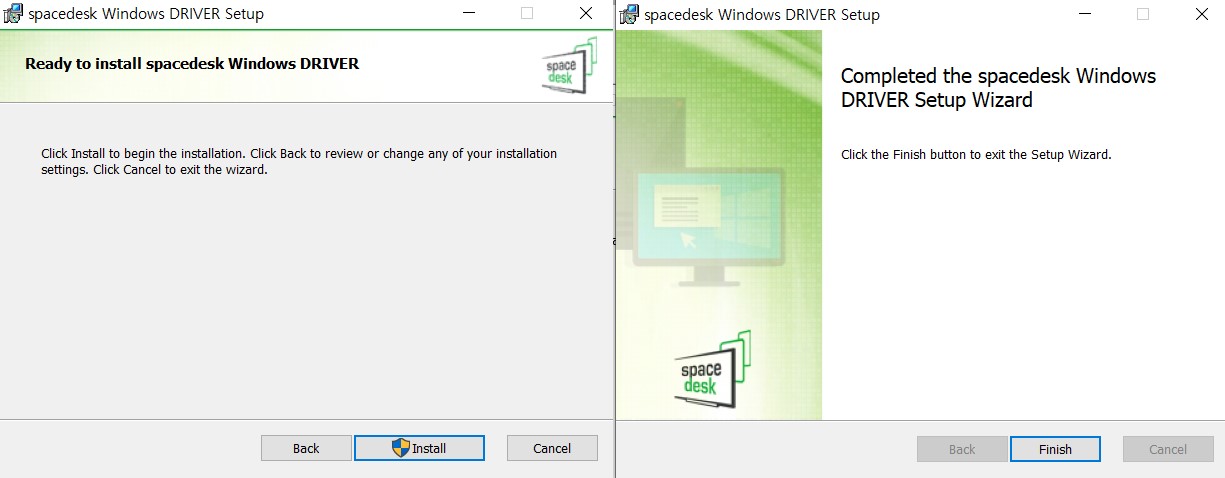The width and height of the screenshot is (1225, 478).
Task: Click the spacedesk logo on the Completed window banner
Action: pos(711,369)
